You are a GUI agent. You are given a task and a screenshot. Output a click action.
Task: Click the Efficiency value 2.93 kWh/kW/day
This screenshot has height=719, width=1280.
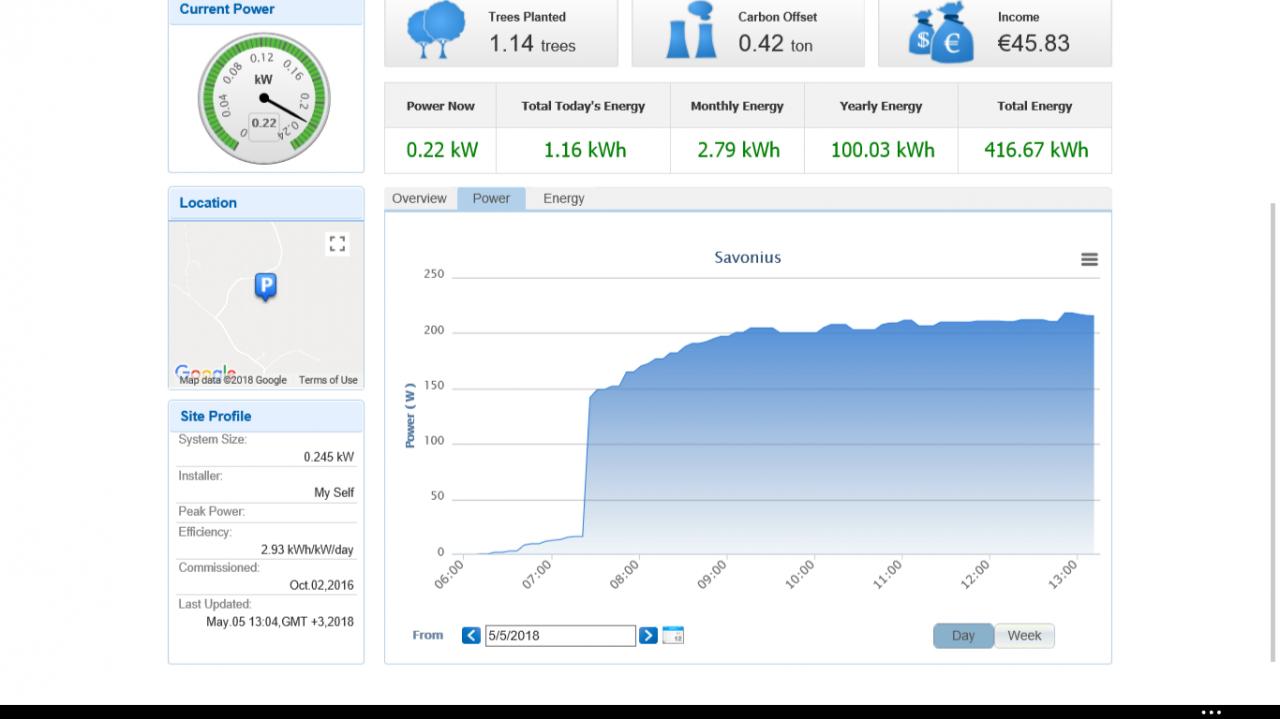(307, 549)
